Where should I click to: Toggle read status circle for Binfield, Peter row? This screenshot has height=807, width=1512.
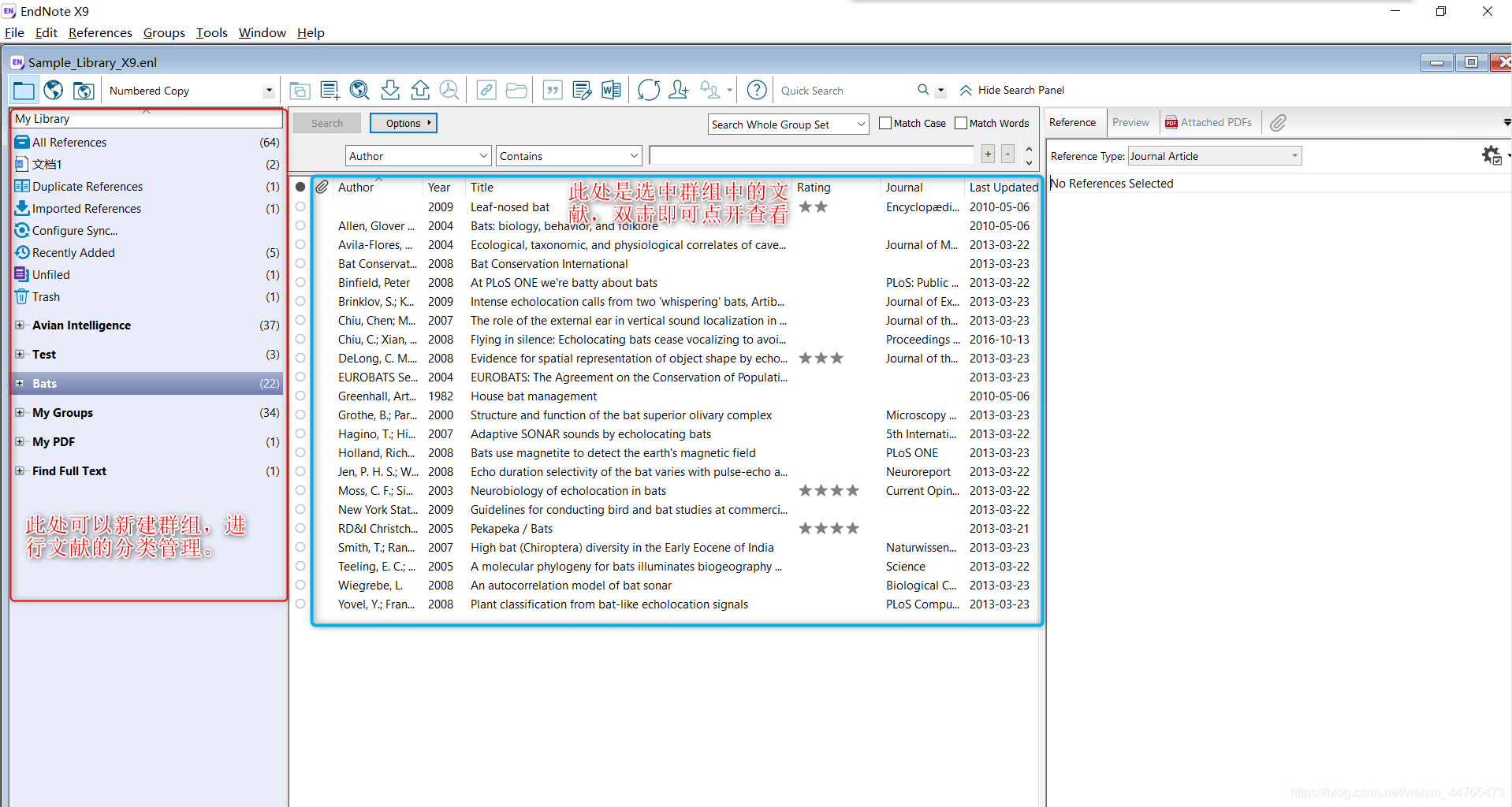coord(300,282)
